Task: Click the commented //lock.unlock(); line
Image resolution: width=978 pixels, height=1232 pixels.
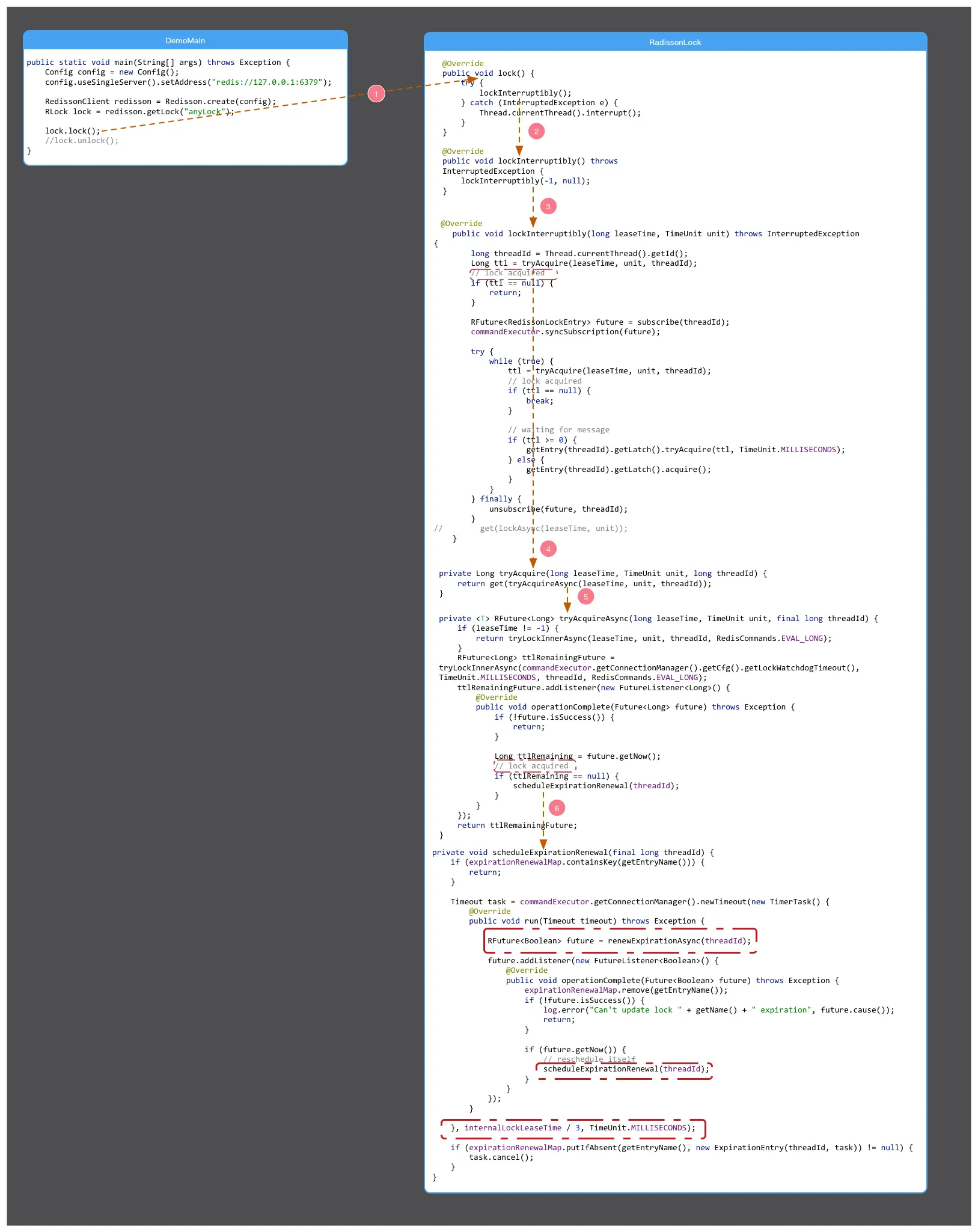Action: [x=82, y=141]
